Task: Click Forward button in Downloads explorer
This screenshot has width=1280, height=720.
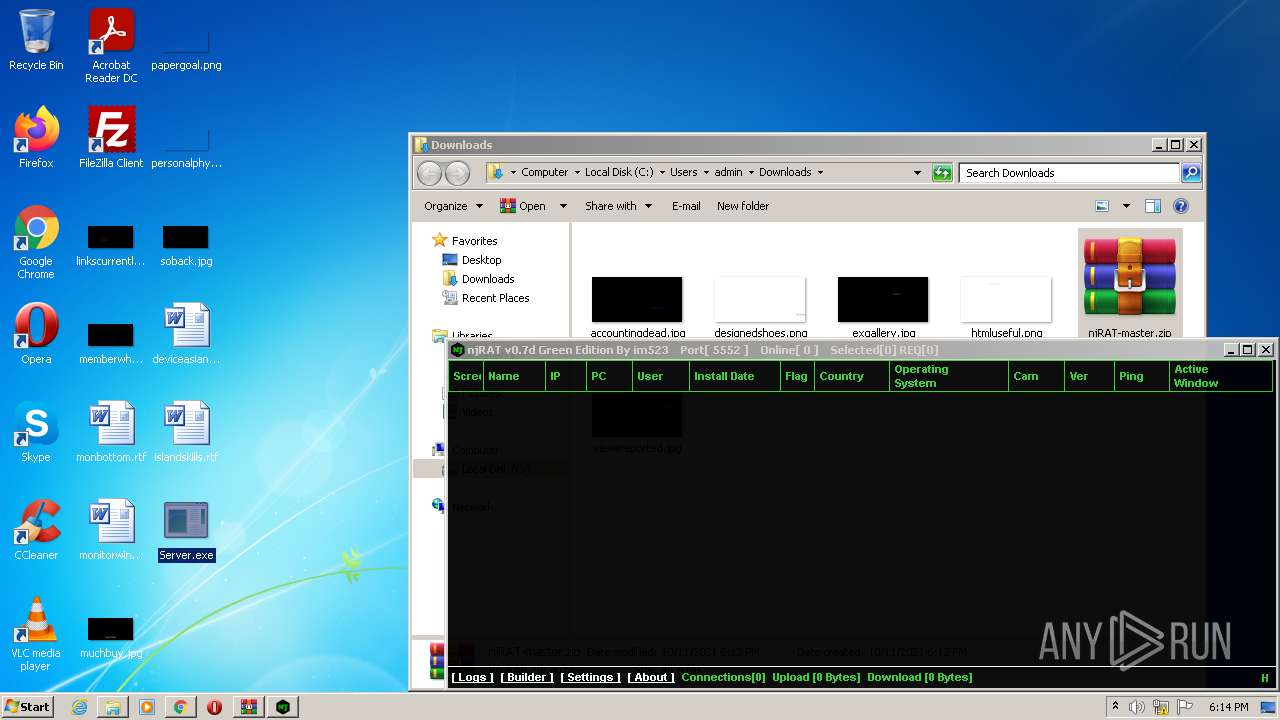Action: tap(457, 173)
